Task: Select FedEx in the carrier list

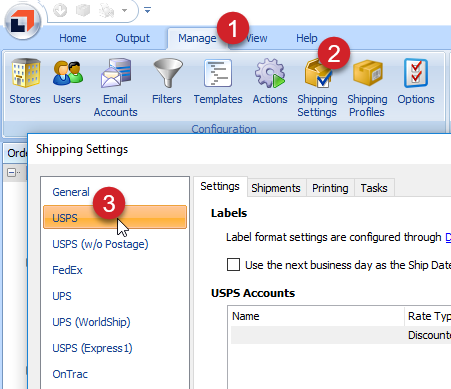Action: (67, 270)
